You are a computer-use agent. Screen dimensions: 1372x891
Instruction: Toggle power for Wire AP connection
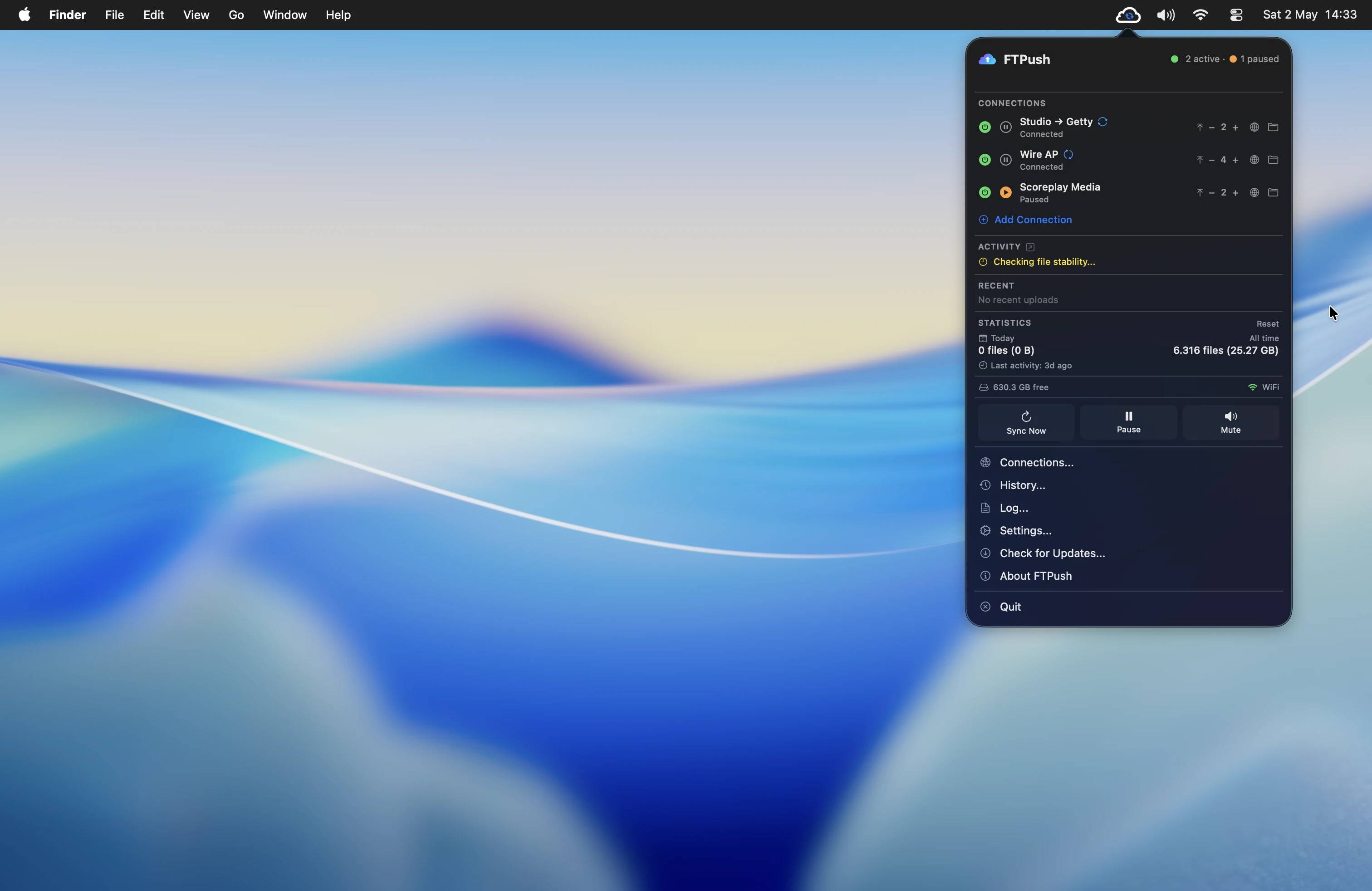pyautogui.click(x=985, y=160)
